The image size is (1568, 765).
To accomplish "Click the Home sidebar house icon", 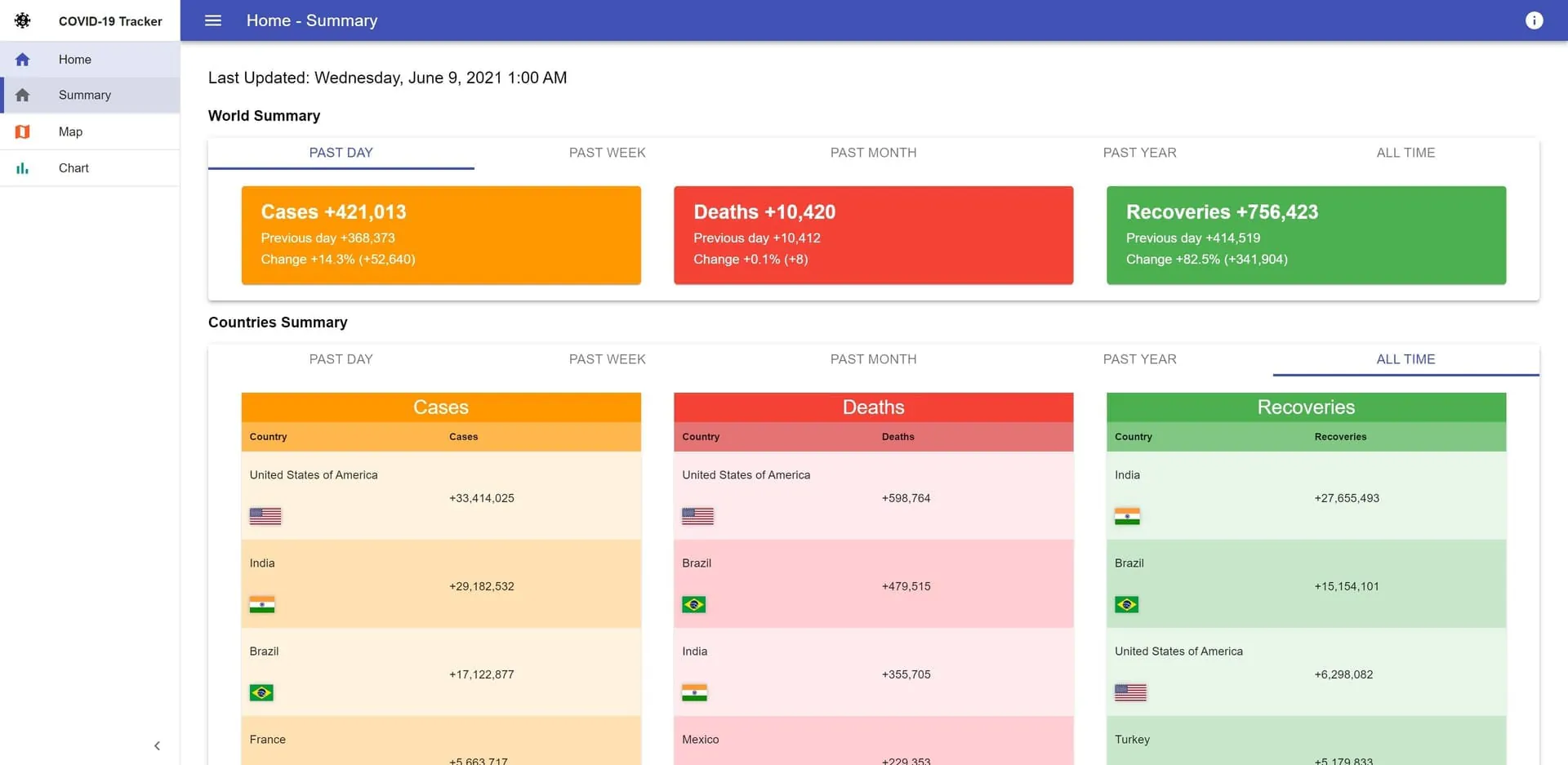I will [x=23, y=60].
